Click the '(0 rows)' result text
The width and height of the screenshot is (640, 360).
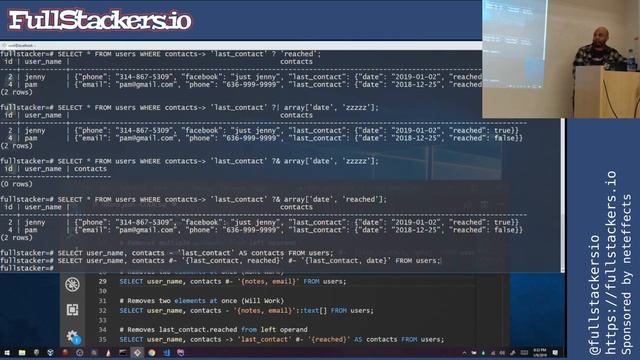16,184
